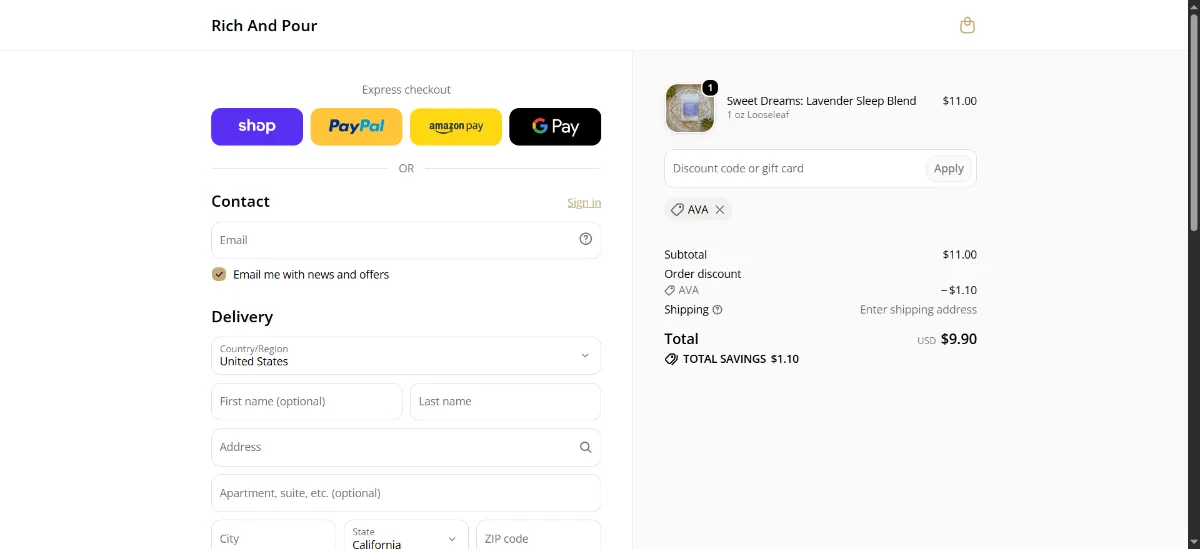Remove the AVA discount code tag
The height and width of the screenshot is (549, 1200).
click(720, 210)
